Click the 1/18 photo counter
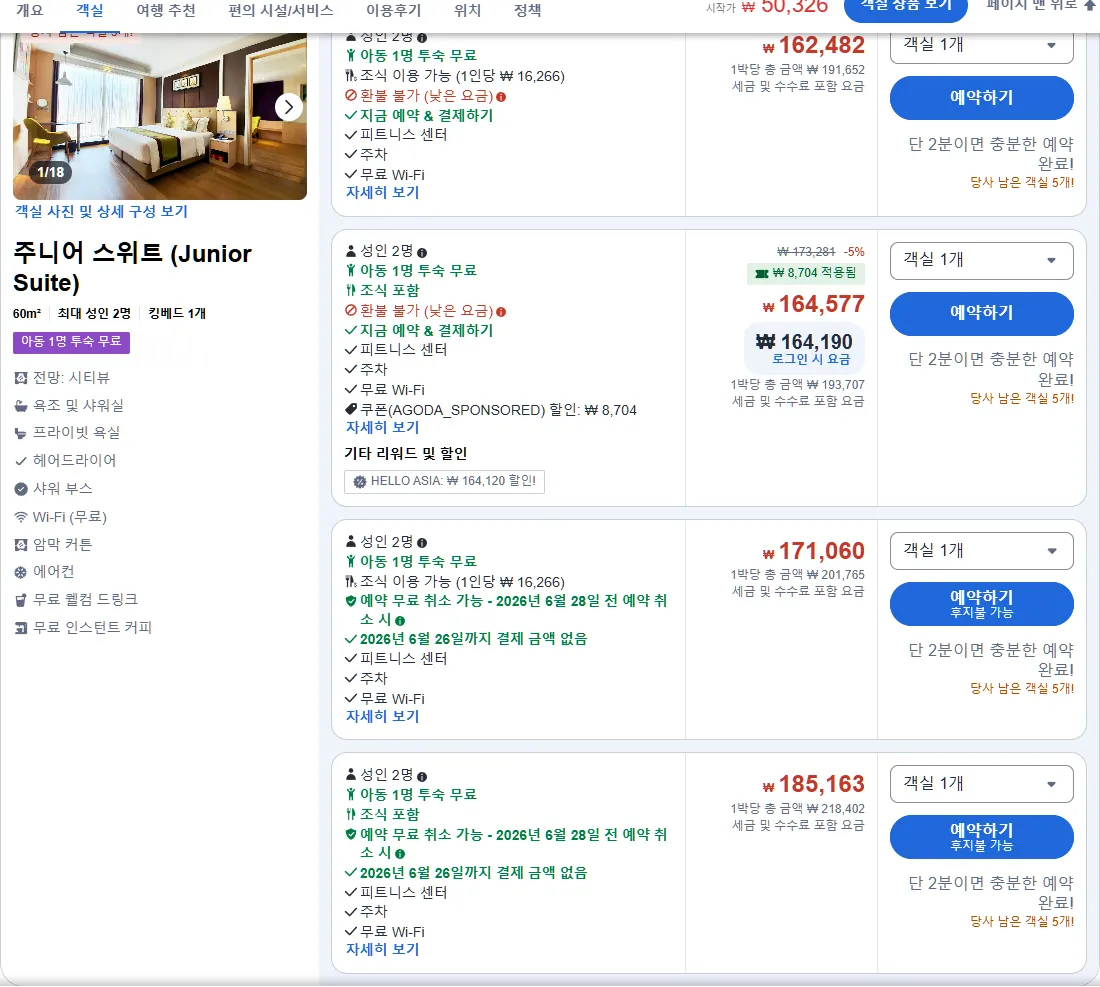Screen dimensions: 1100x987 pyautogui.click(x=51, y=172)
